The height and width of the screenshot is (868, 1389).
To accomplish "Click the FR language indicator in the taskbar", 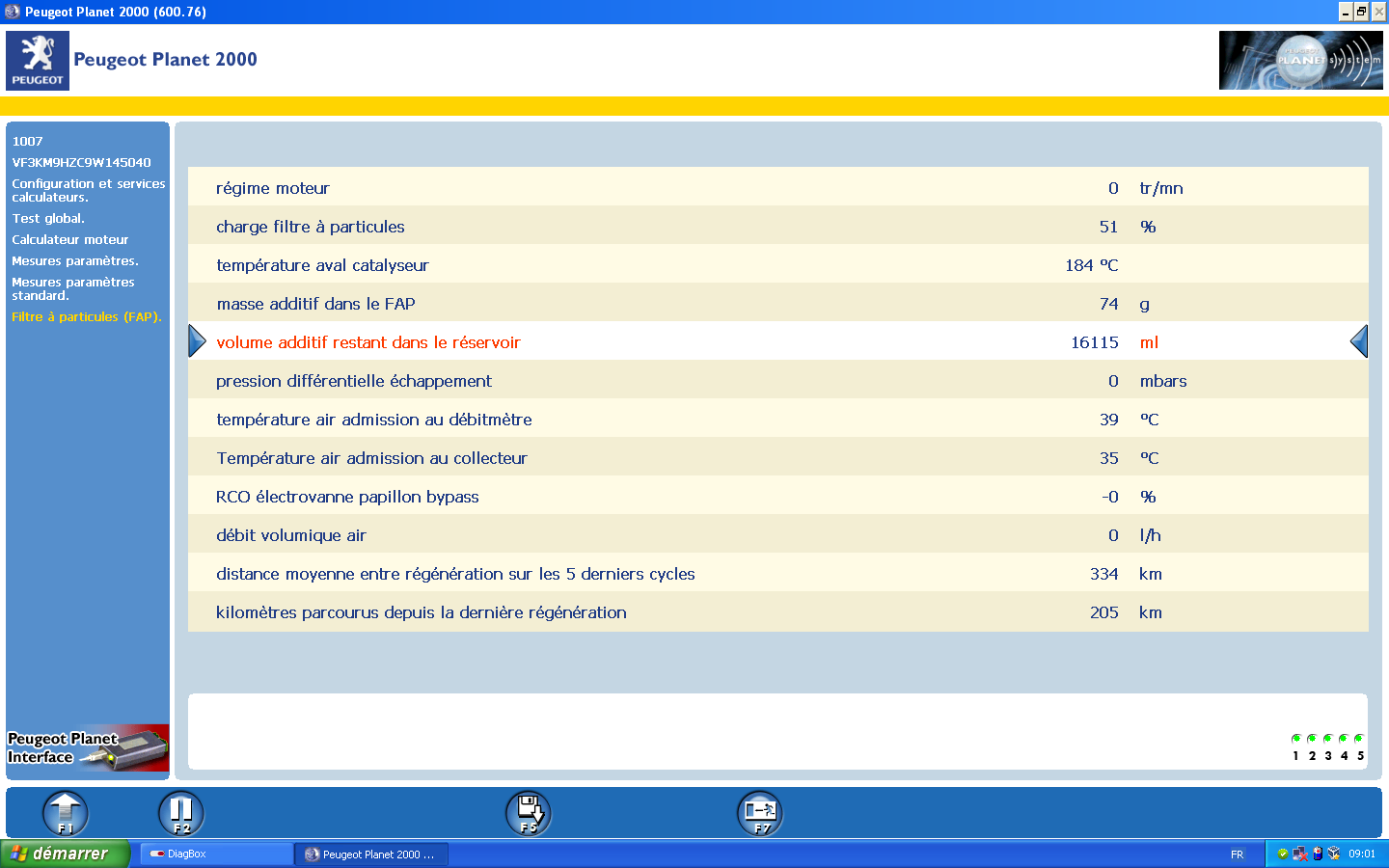I will coord(1237,854).
